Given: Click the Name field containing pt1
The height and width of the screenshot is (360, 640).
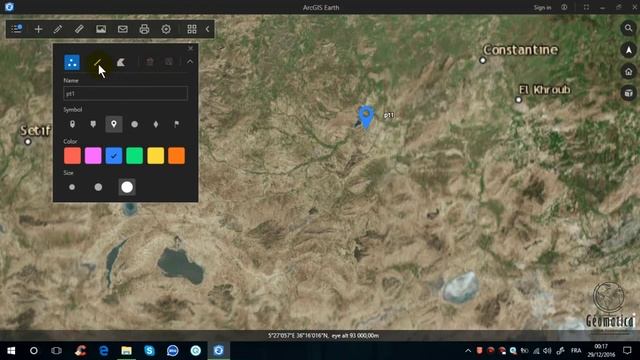Looking at the screenshot, I should click(x=126, y=93).
